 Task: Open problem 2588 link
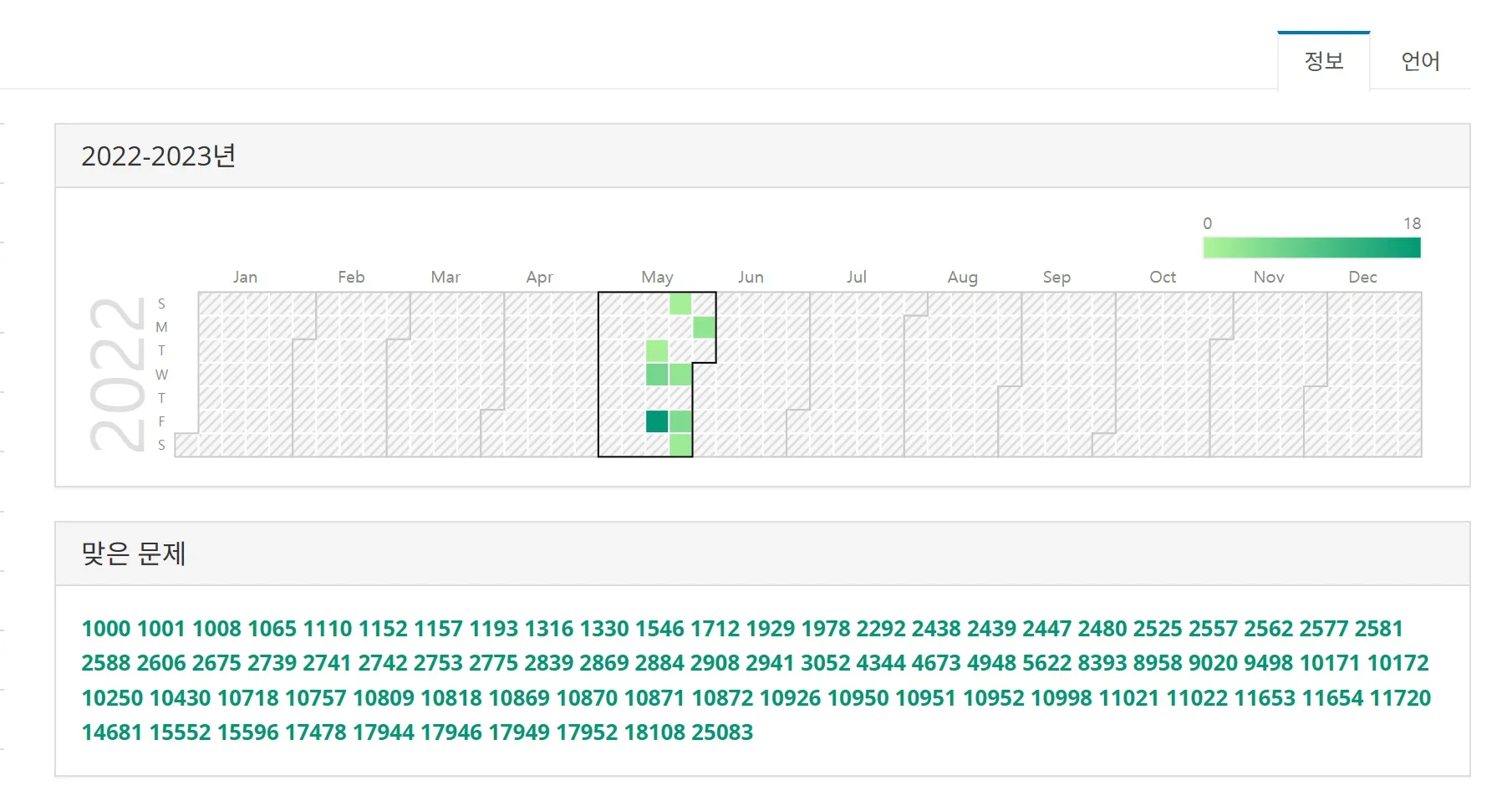click(106, 663)
